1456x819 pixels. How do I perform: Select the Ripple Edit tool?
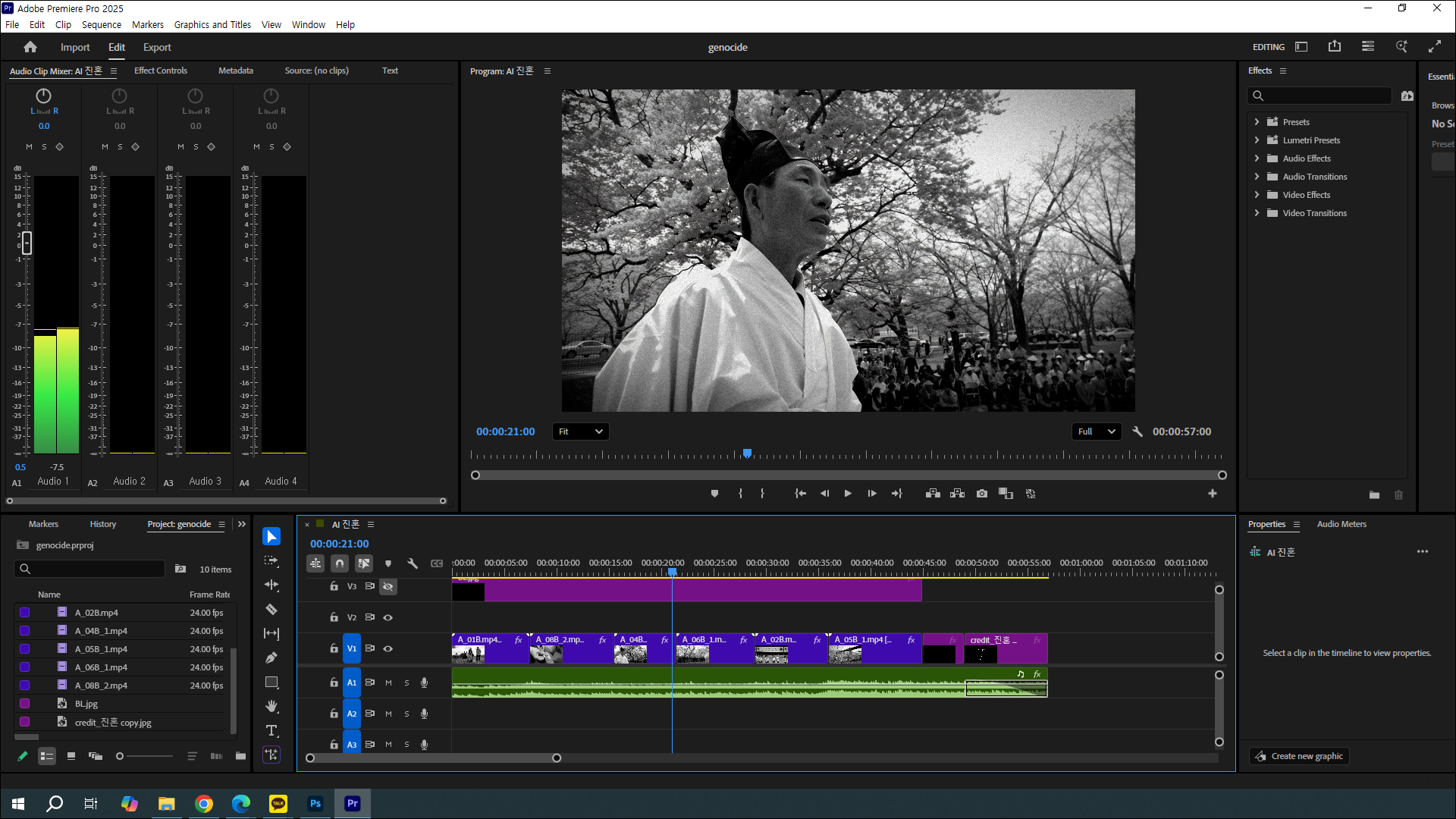[x=271, y=585]
